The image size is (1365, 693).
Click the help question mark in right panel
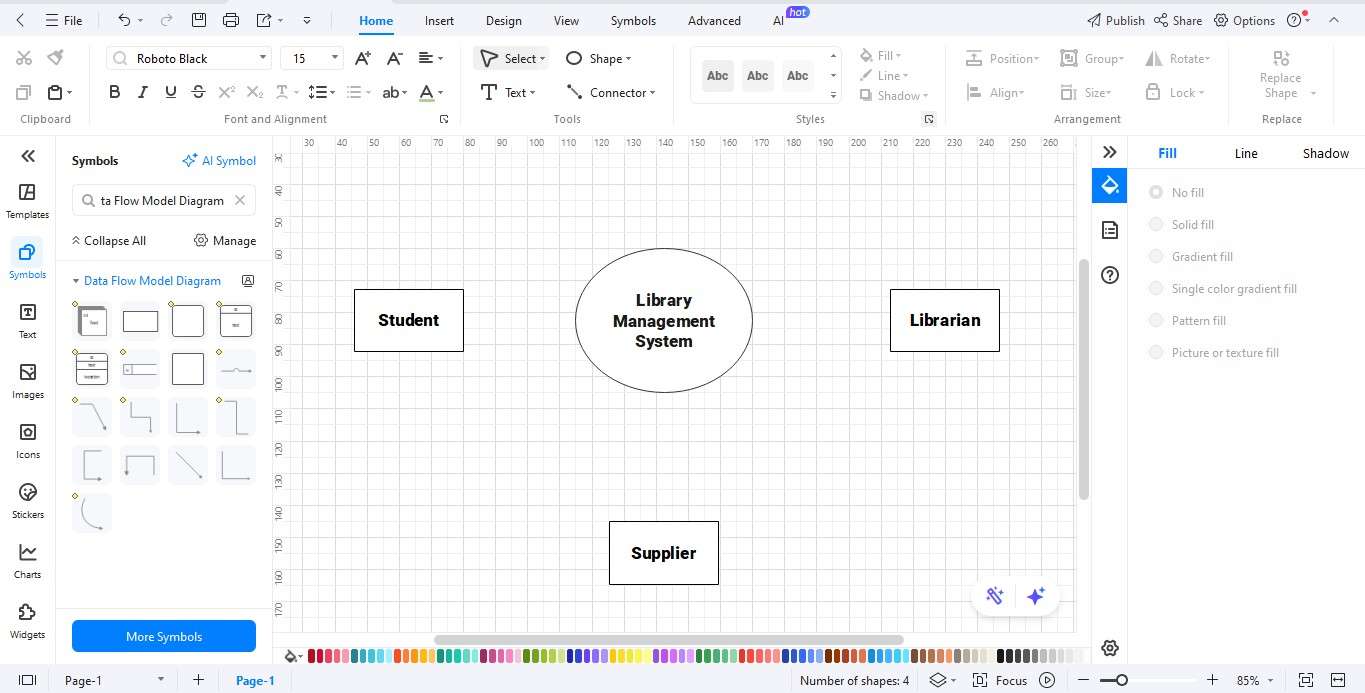[x=1109, y=275]
